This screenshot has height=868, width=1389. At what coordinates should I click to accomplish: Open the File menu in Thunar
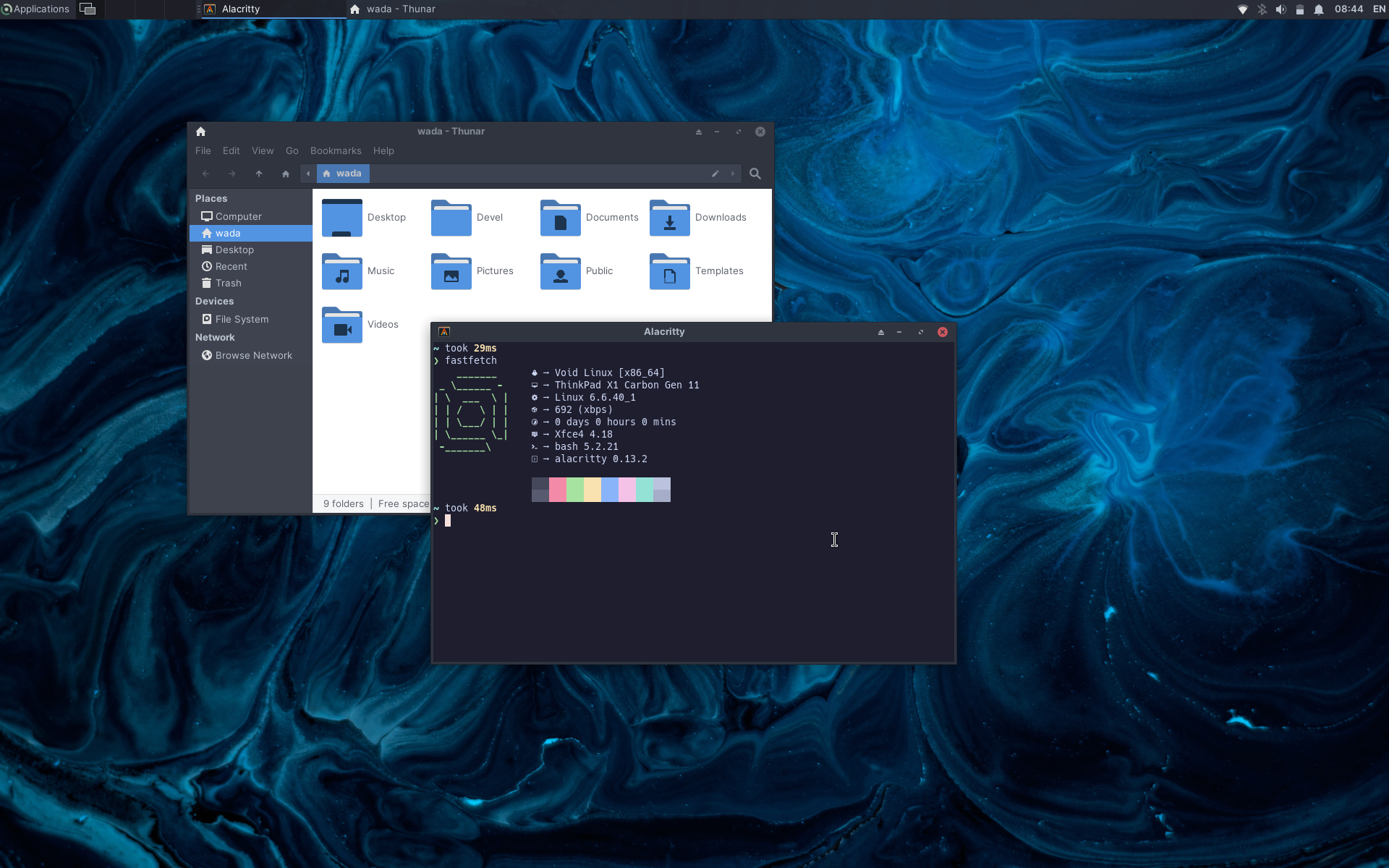203,151
